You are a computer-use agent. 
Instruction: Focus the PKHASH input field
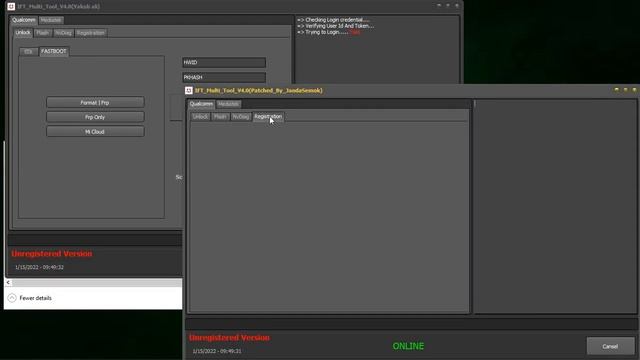pos(224,77)
